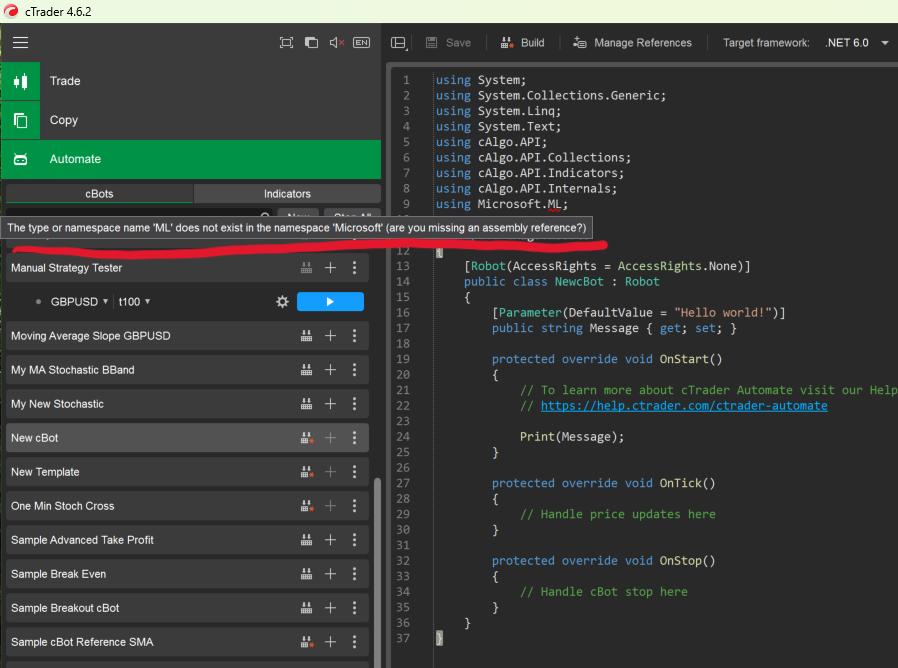Open One Min Stoch Cross options menu

(x=355, y=506)
